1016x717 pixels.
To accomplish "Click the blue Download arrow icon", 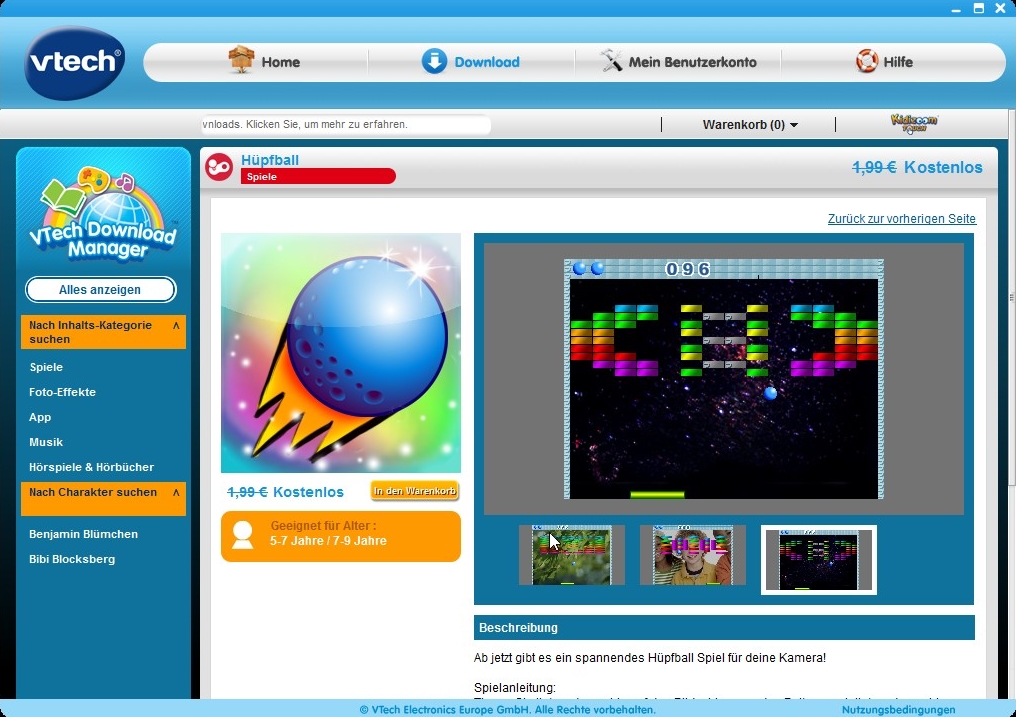I will coord(435,62).
